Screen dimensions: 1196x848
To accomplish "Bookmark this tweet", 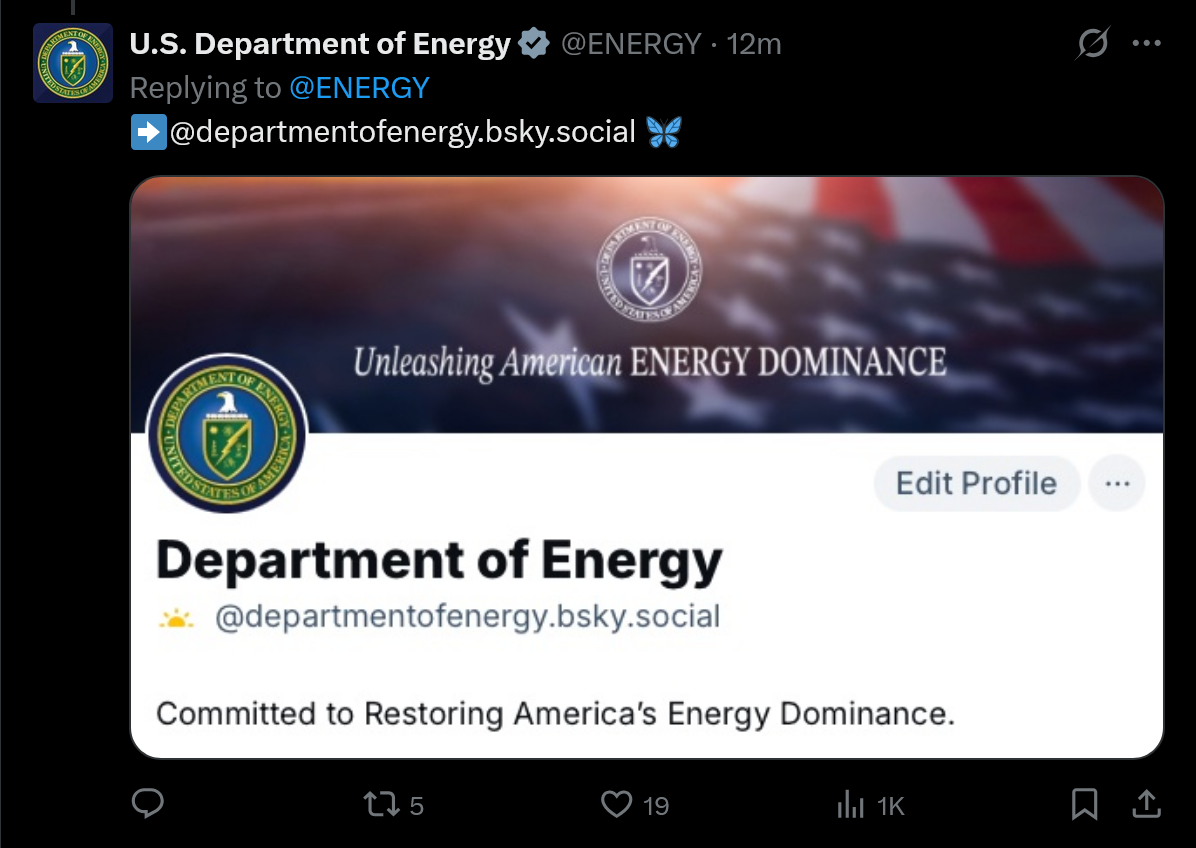I will tap(1084, 804).
